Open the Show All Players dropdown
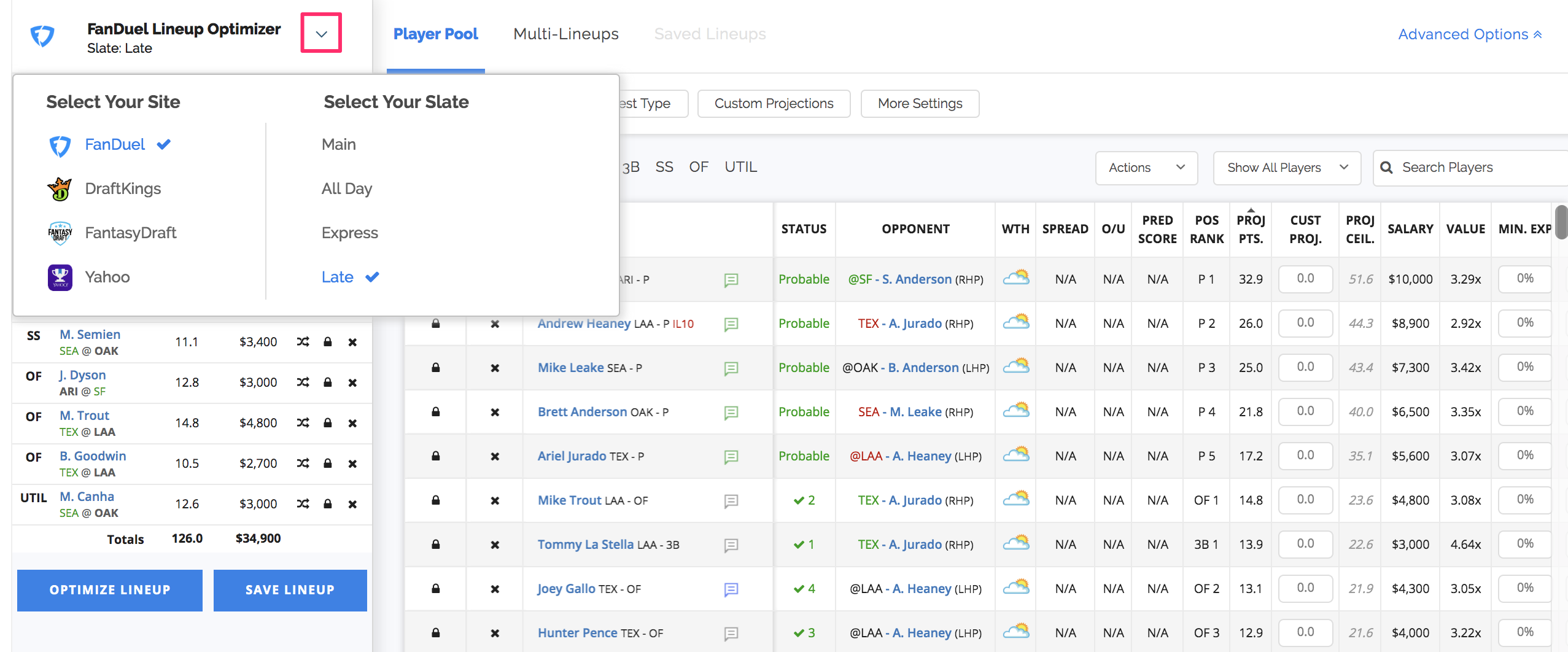This screenshot has width=1568, height=652. pyautogui.click(x=1287, y=168)
